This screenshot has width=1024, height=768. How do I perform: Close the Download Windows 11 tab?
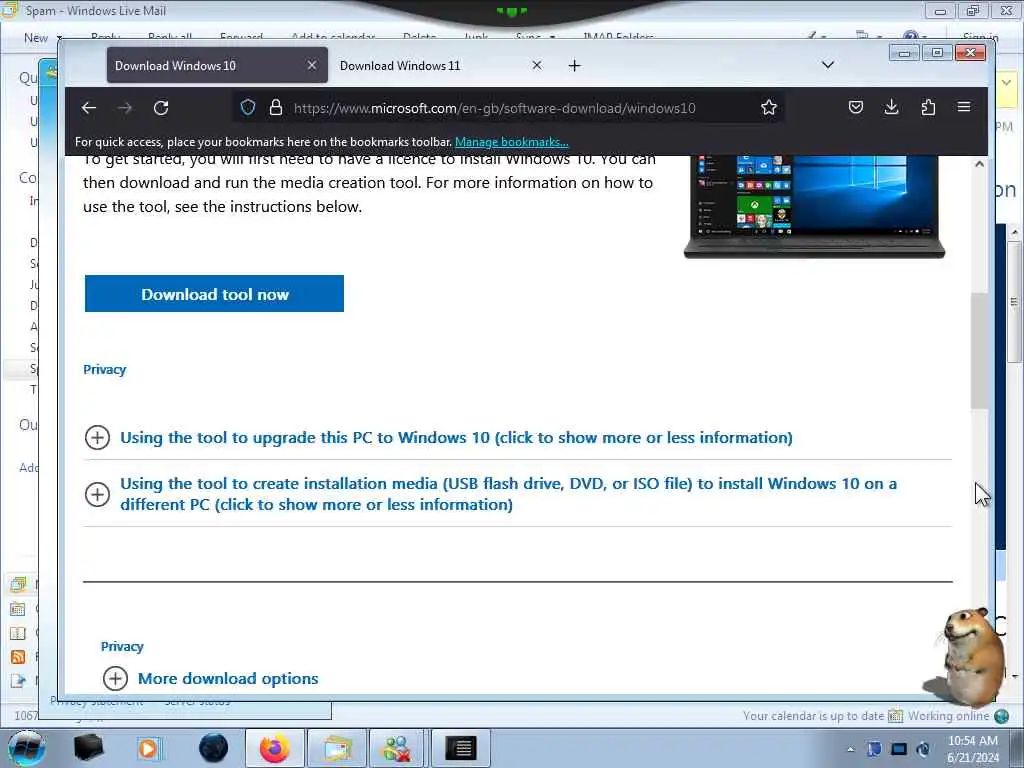coord(537,65)
